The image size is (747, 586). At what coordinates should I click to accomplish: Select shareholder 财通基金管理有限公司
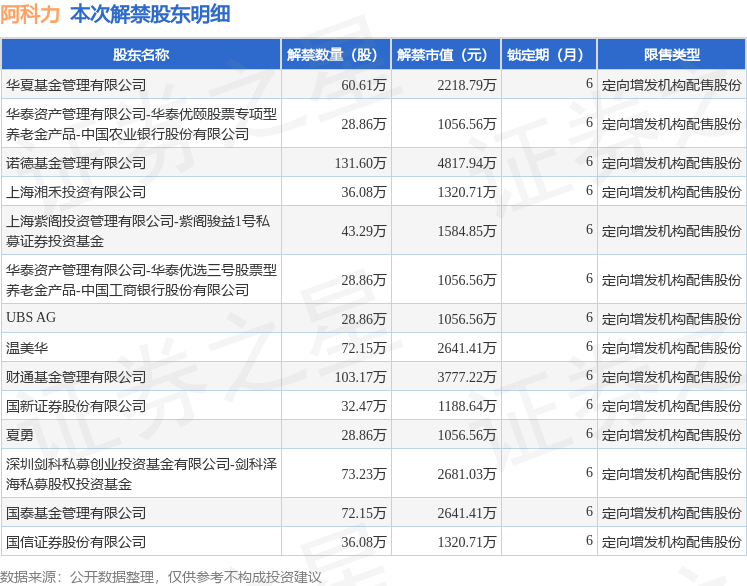pos(76,377)
